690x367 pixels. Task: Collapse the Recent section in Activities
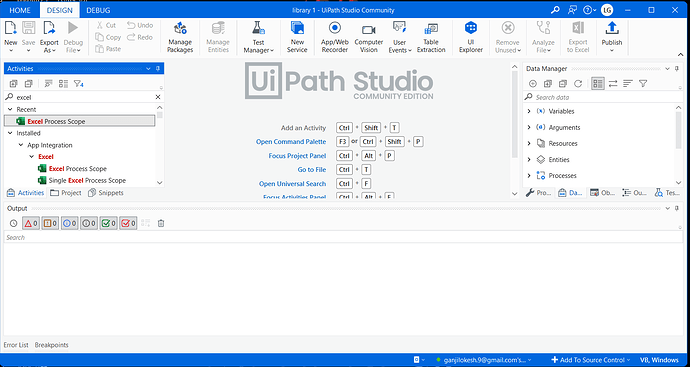10,109
